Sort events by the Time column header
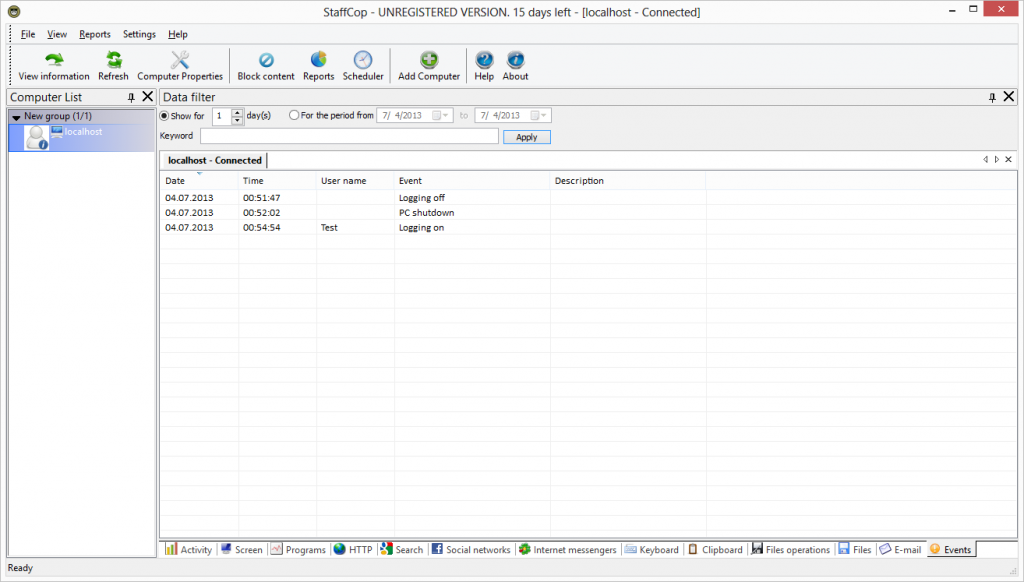1024x582 pixels. (x=253, y=181)
